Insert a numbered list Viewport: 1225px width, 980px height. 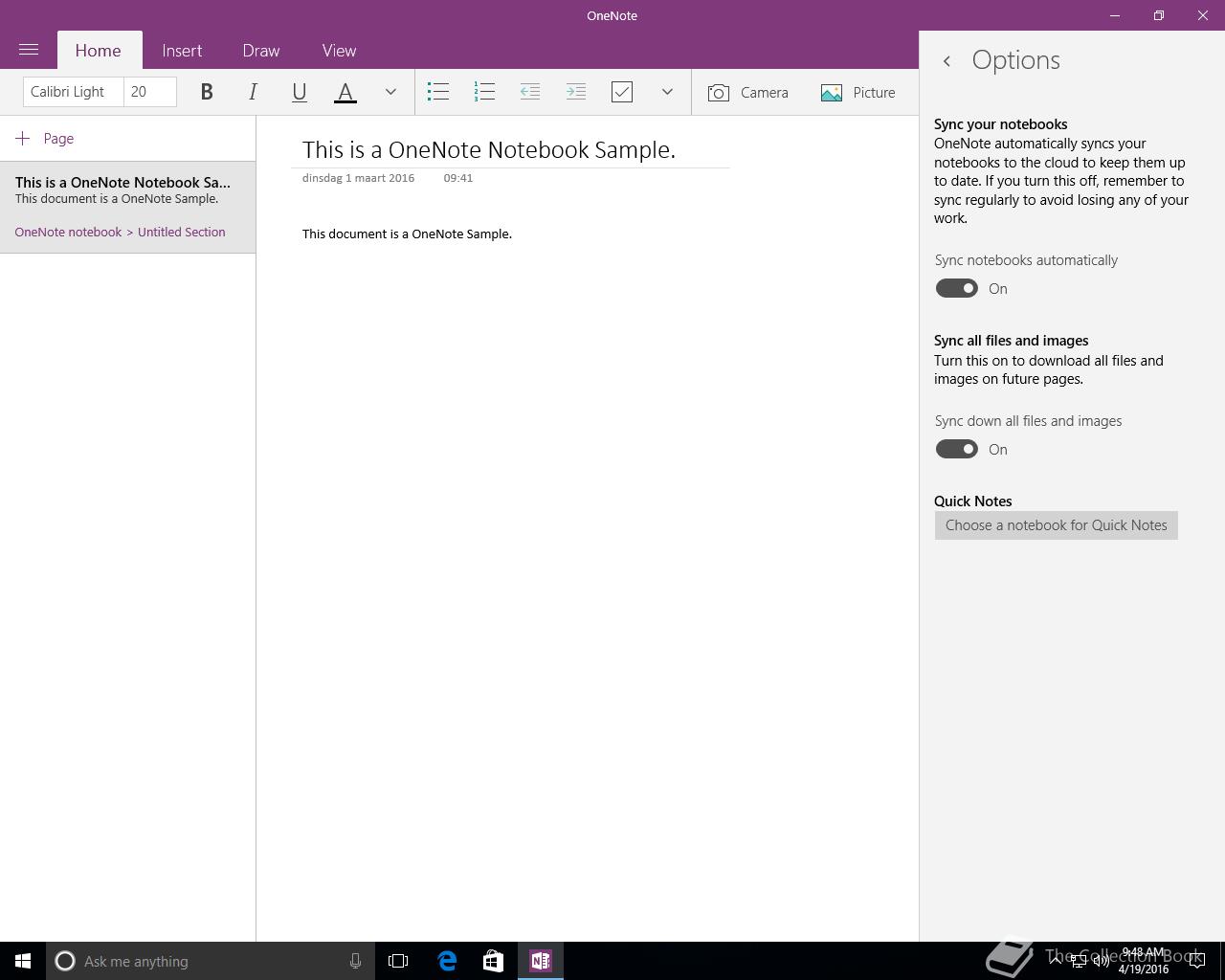[x=484, y=92]
